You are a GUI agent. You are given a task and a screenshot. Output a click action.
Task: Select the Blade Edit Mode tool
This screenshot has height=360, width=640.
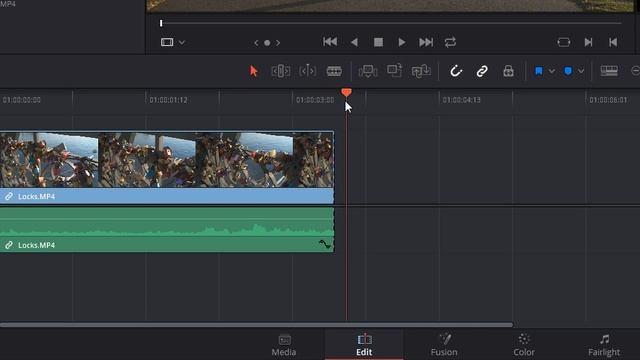334,71
